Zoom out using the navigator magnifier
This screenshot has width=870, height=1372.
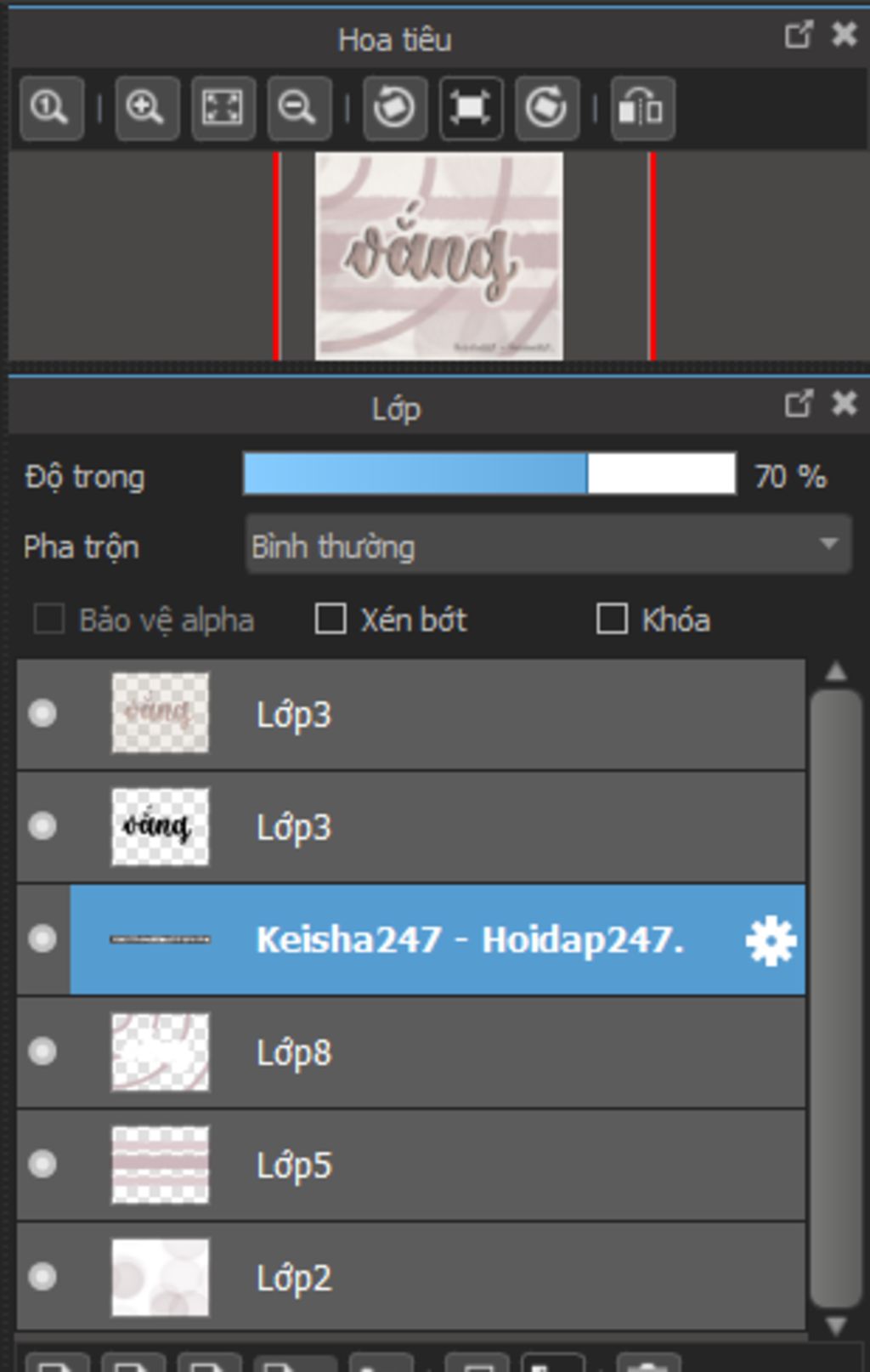pyautogui.click(x=299, y=108)
